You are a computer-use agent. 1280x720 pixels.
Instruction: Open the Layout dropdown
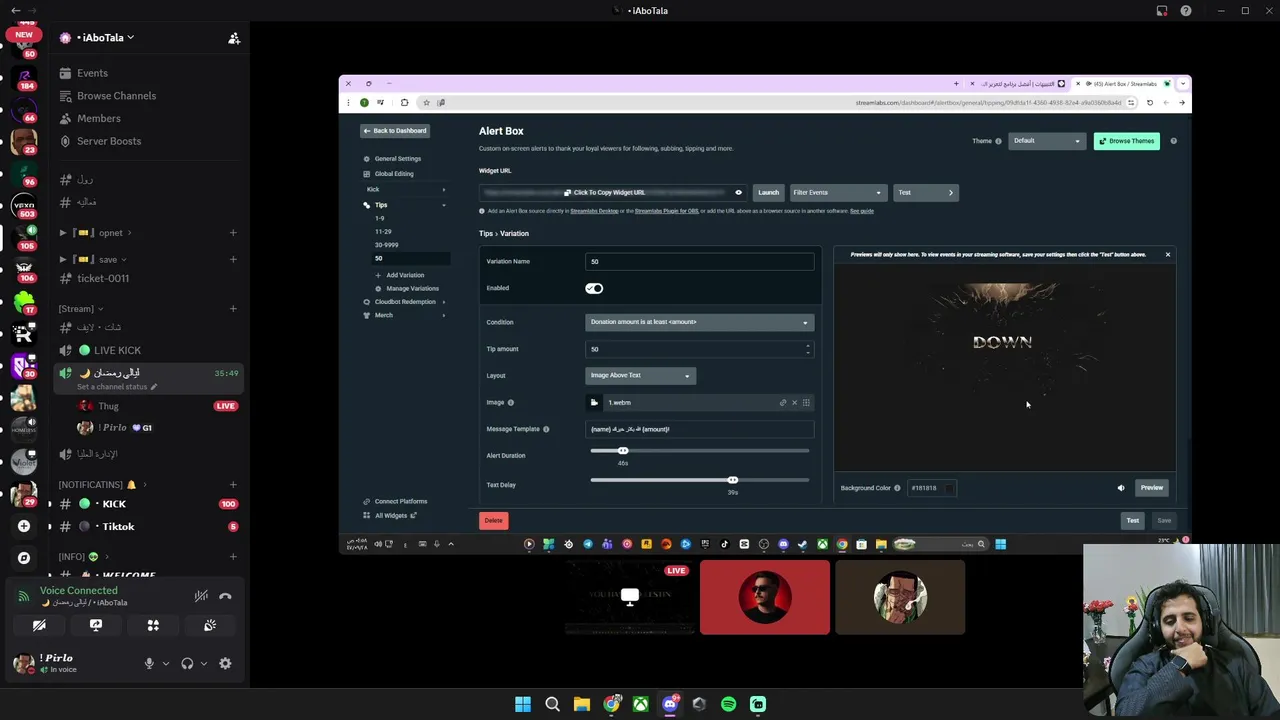[x=640, y=375]
